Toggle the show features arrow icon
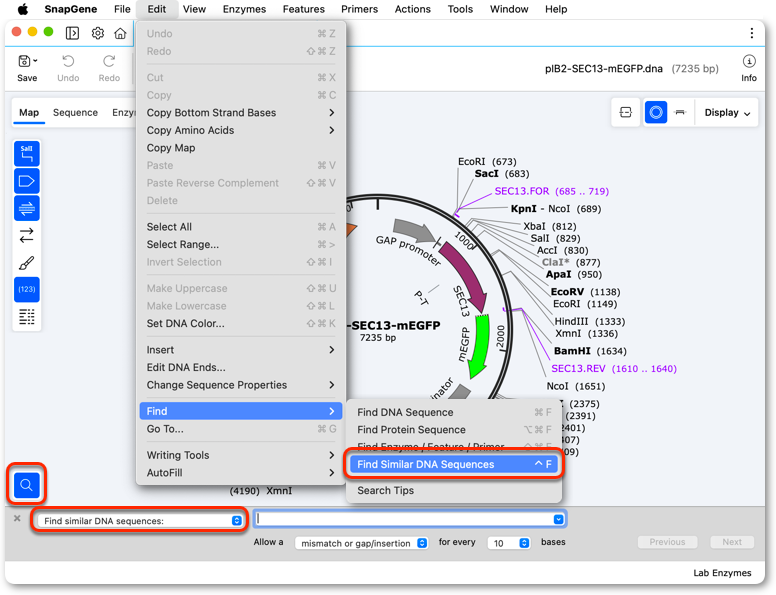The width and height of the screenshot is (776, 595). [x=27, y=181]
